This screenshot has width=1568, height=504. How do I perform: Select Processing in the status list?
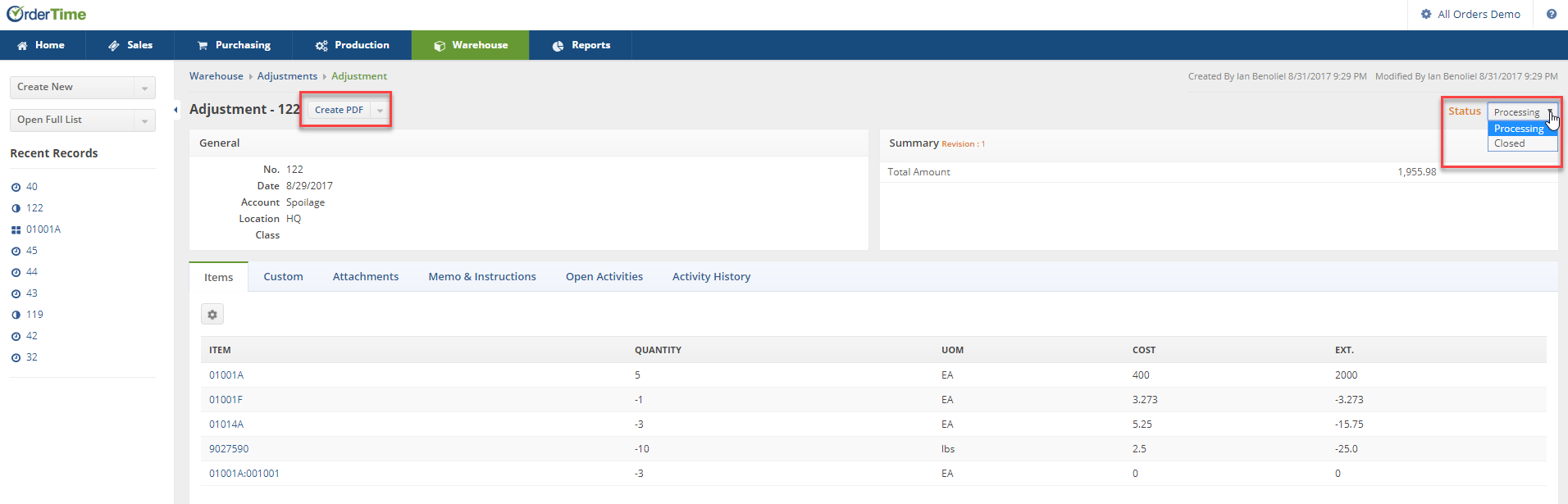(x=1522, y=129)
